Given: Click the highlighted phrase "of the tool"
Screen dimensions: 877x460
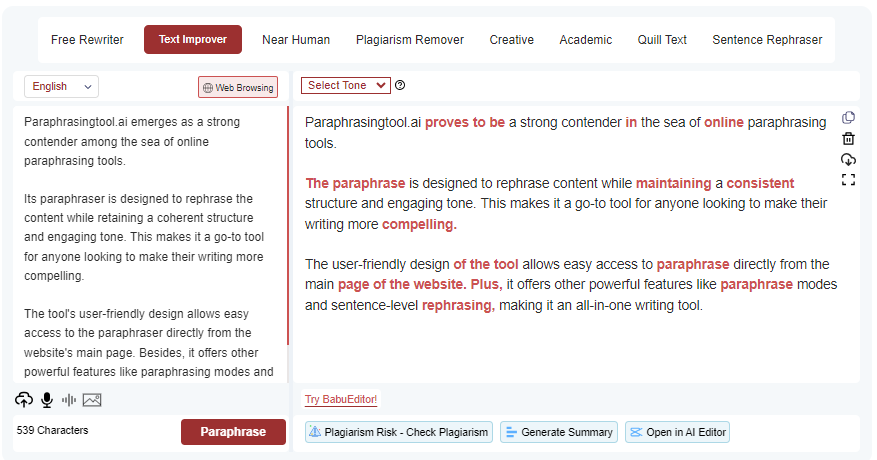Looking at the screenshot, I should (x=485, y=264).
